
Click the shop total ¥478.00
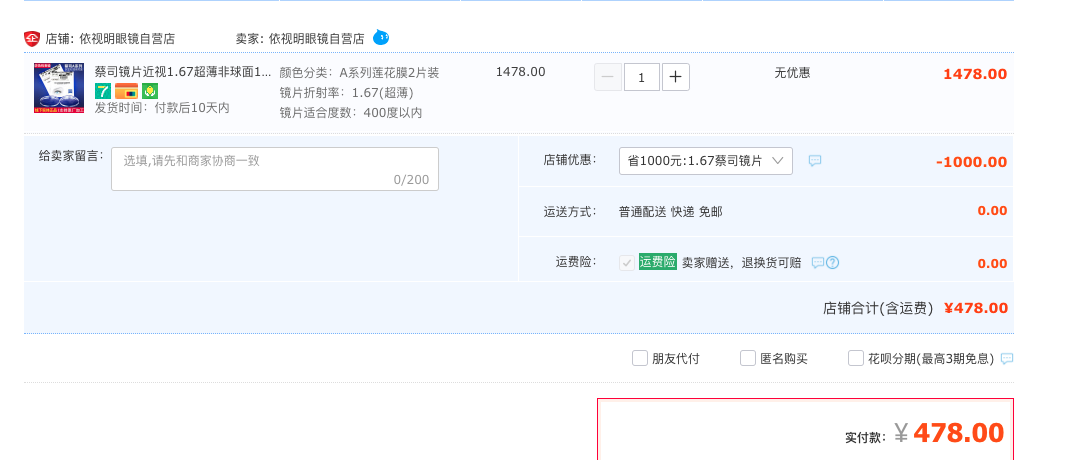[975, 309]
